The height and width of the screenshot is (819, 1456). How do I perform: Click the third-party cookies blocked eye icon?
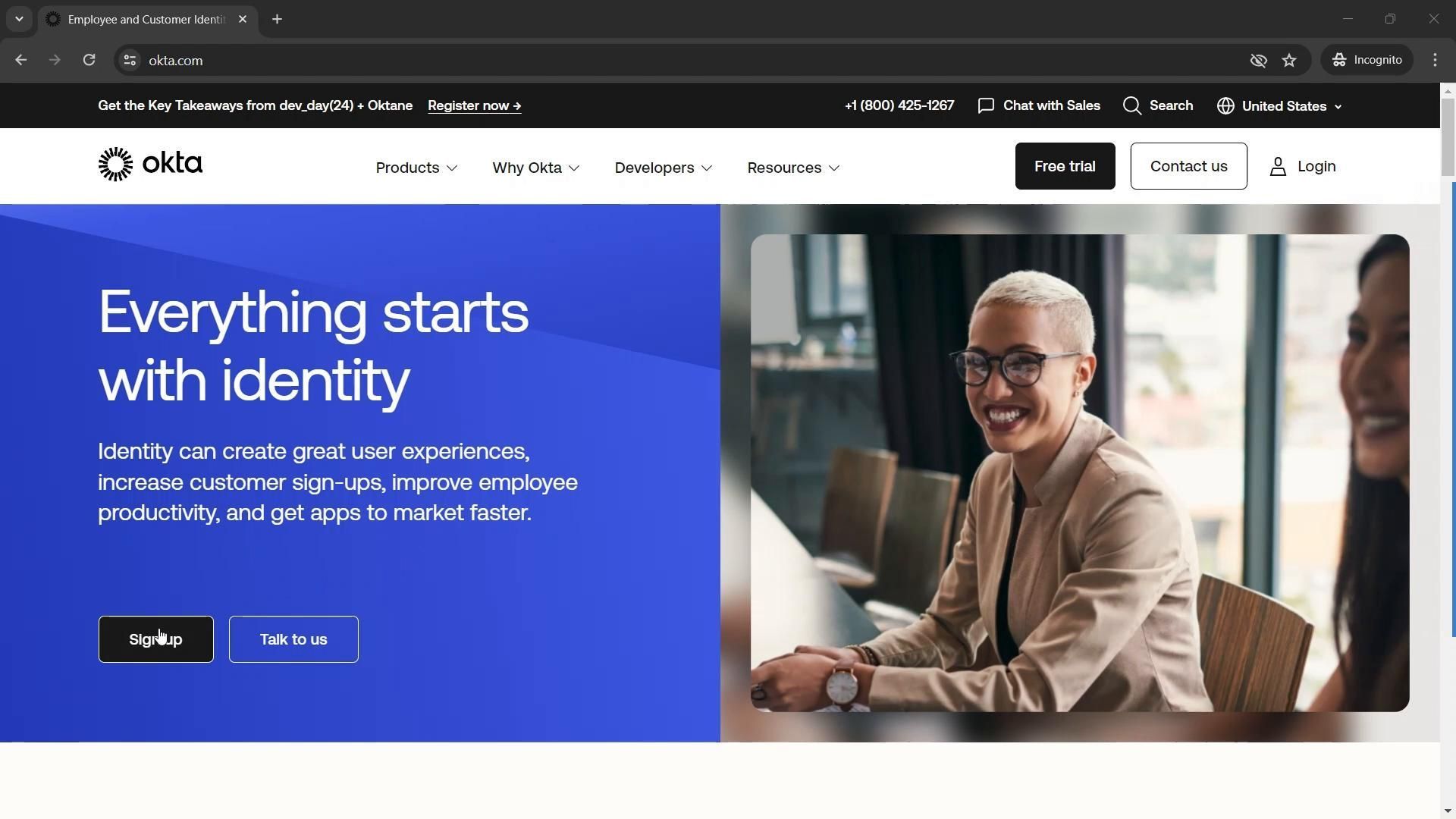coord(1258,61)
